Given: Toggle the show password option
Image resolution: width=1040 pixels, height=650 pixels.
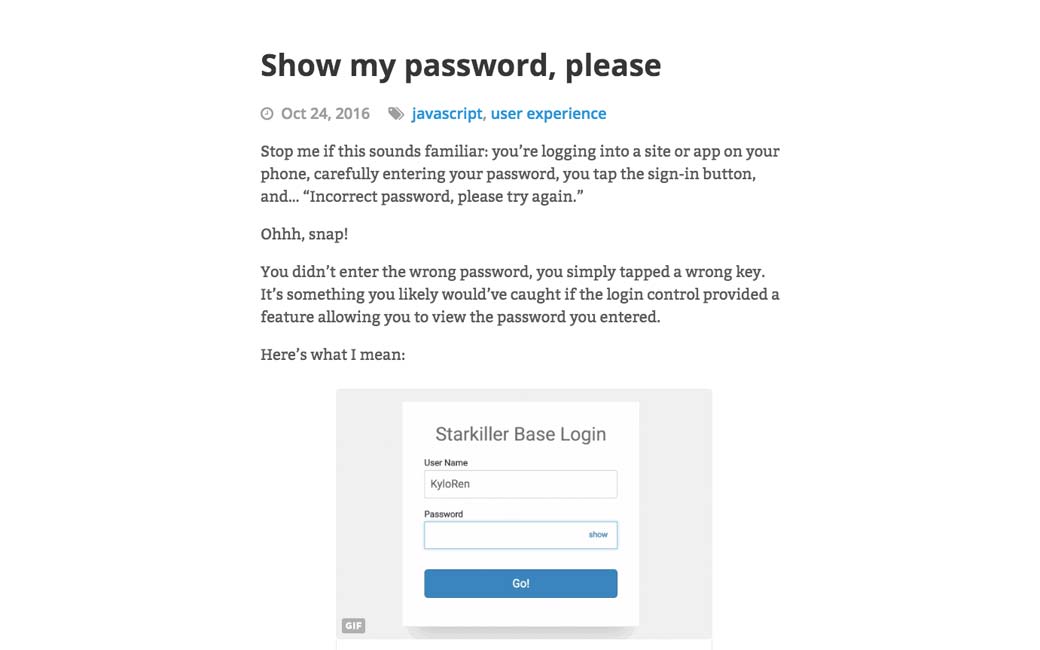Looking at the screenshot, I should pos(598,535).
